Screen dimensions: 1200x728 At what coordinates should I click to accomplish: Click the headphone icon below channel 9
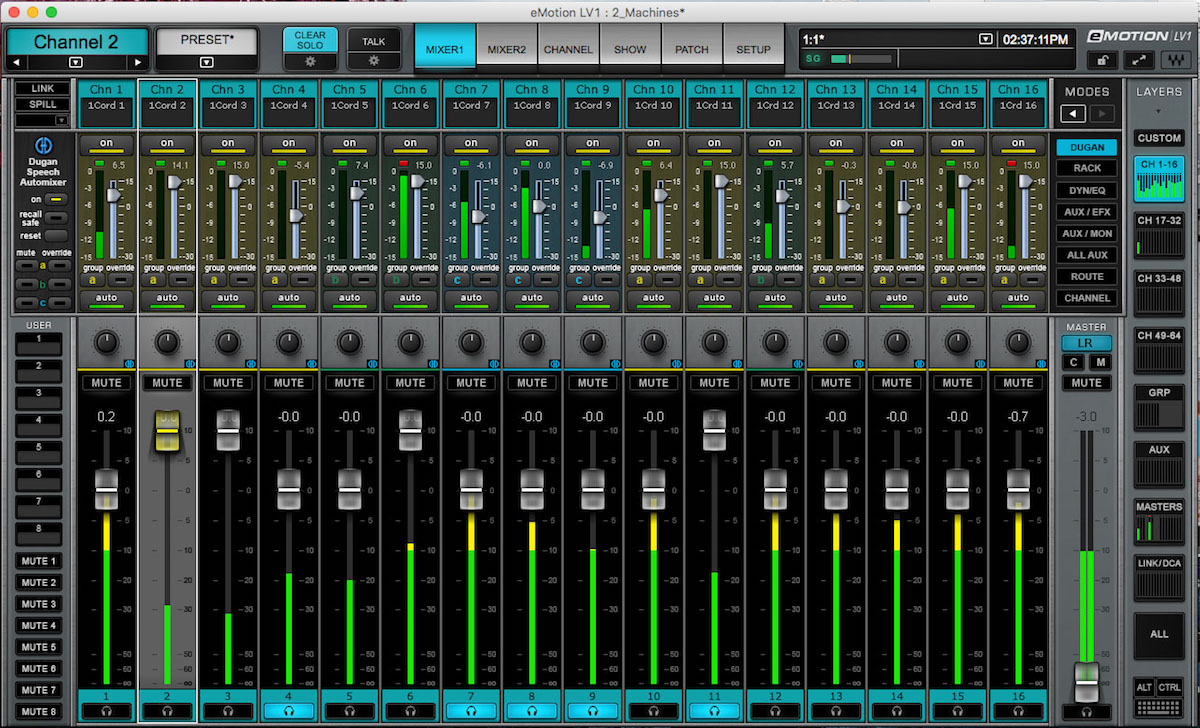pyautogui.click(x=593, y=711)
